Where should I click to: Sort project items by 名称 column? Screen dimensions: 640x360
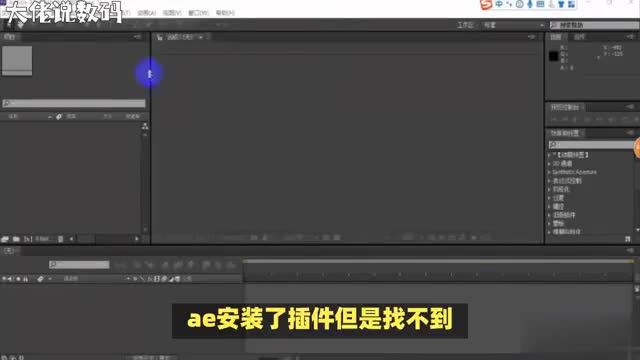[13, 117]
